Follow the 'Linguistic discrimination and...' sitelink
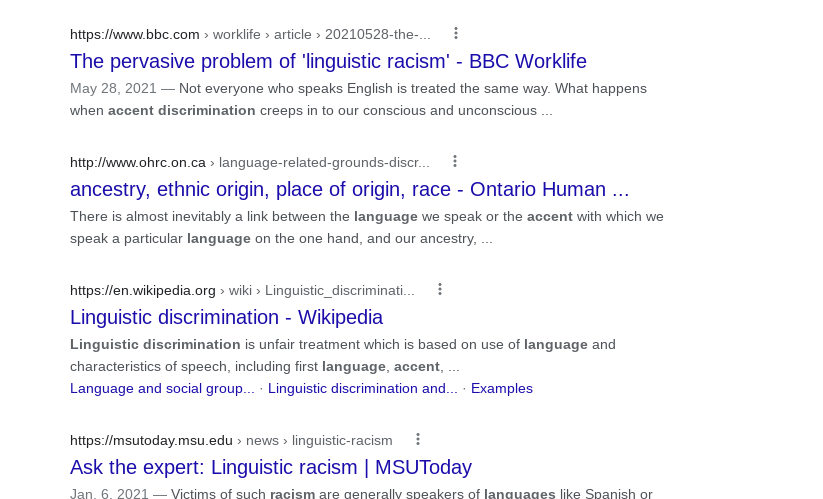The height and width of the screenshot is (499, 823). [x=362, y=388]
